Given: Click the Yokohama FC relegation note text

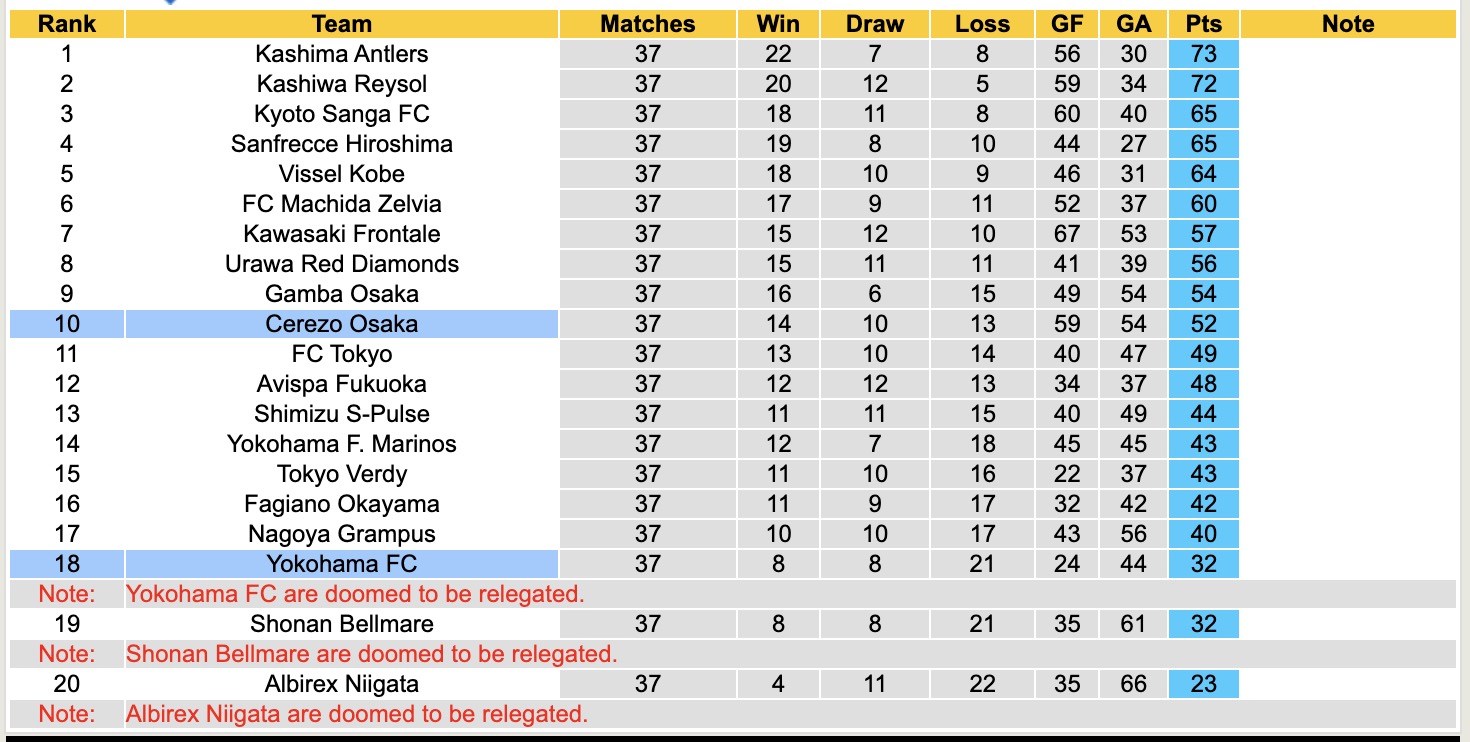Looking at the screenshot, I should (355, 594).
